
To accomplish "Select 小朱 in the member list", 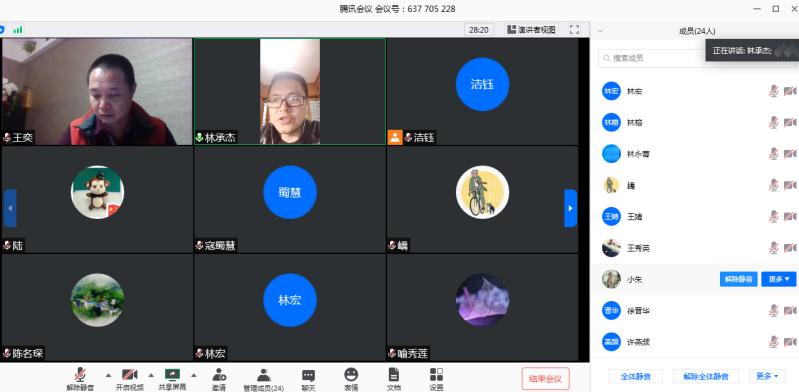I will tap(695, 279).
